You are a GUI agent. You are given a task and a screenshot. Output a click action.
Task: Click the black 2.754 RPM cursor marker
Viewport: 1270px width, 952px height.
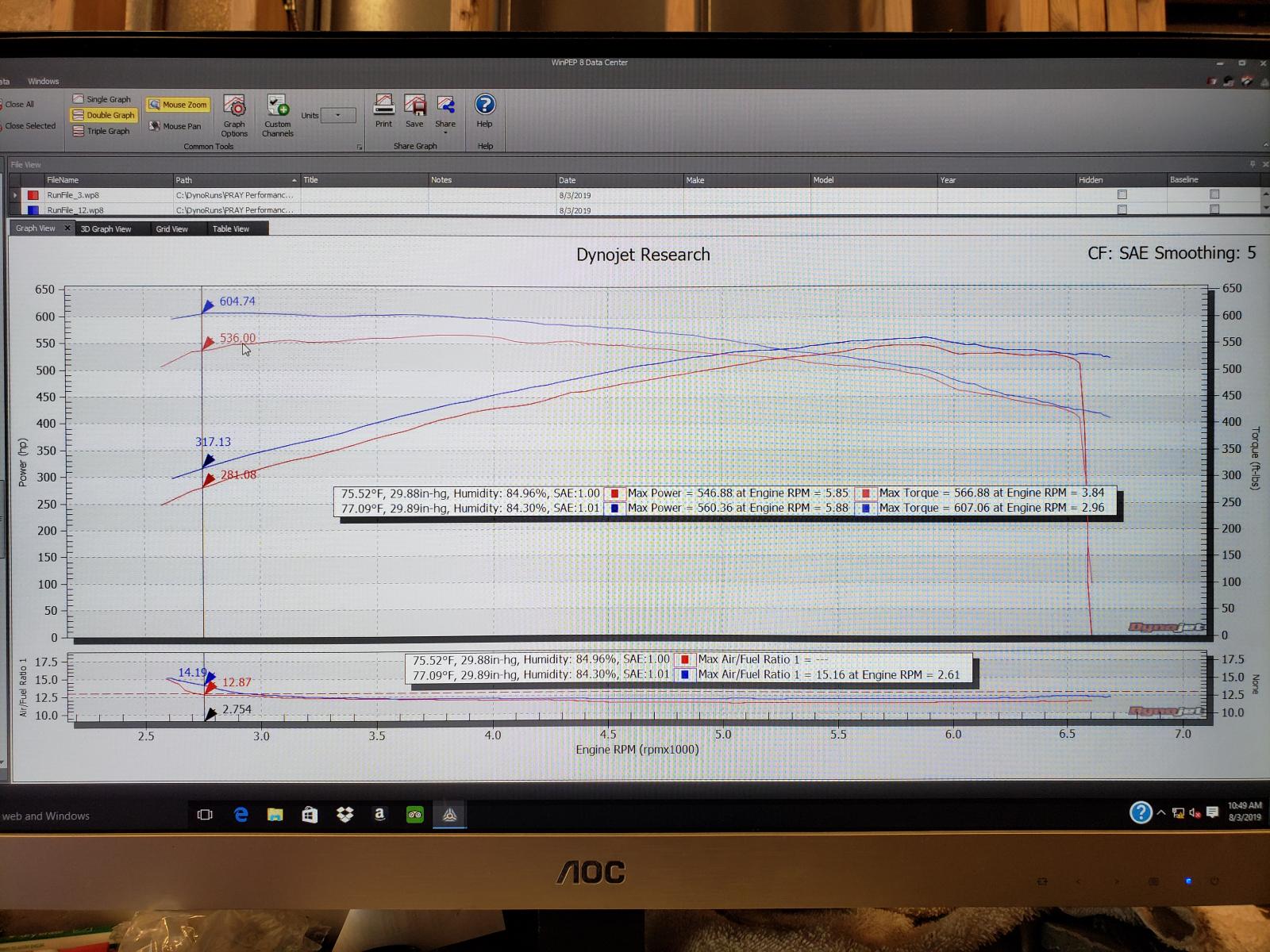pos(210,714)
